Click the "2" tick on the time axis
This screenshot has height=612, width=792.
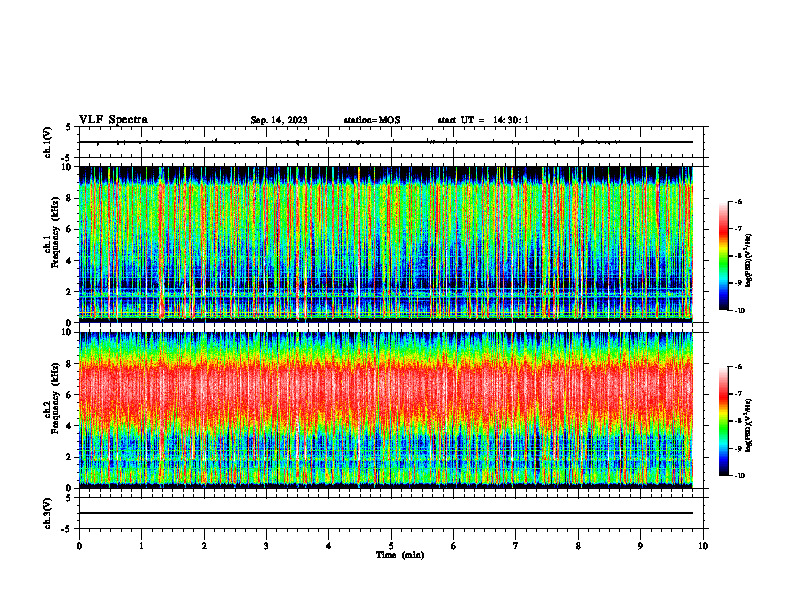coord(204,546)
